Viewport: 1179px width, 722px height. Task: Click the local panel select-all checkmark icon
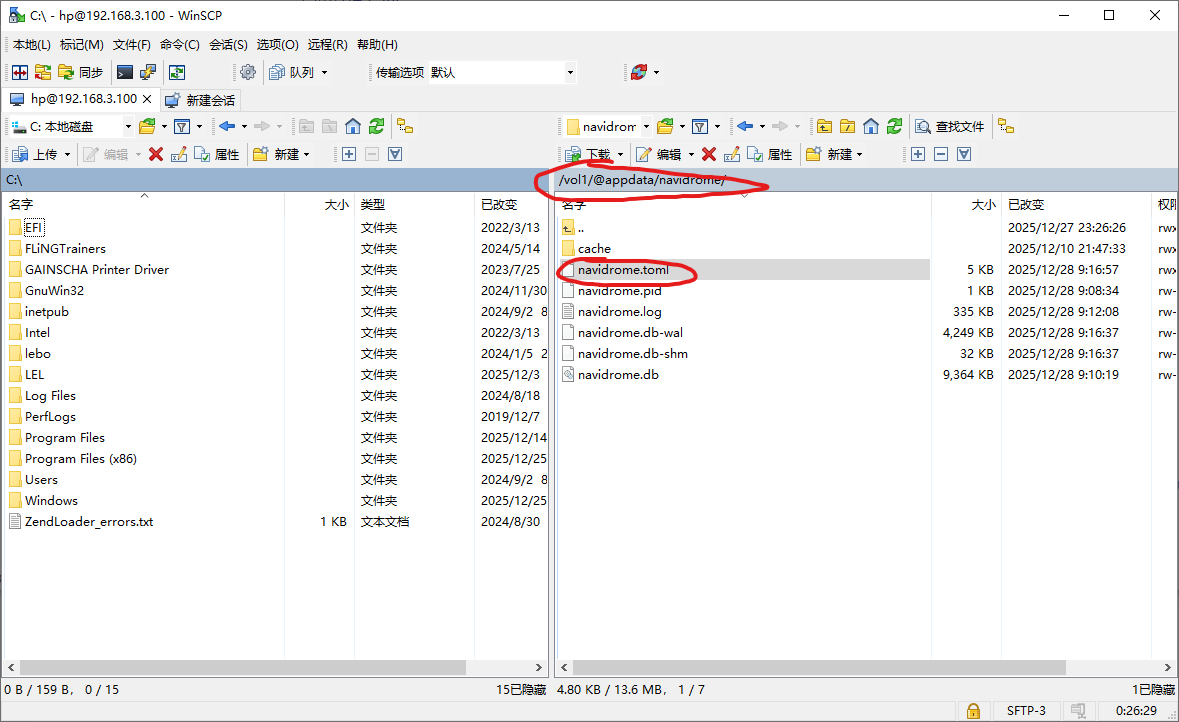coord(396,154)
